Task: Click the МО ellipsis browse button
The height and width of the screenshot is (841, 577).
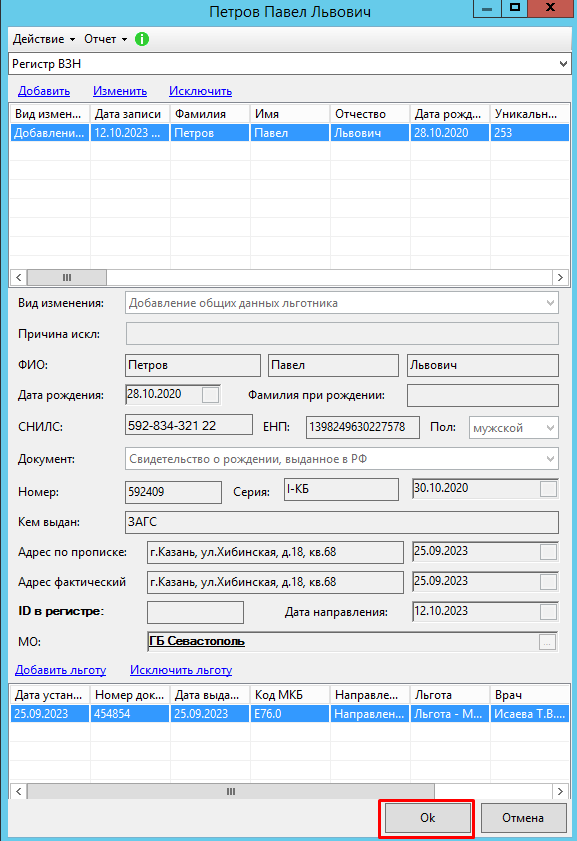Action: pos(548,642)
